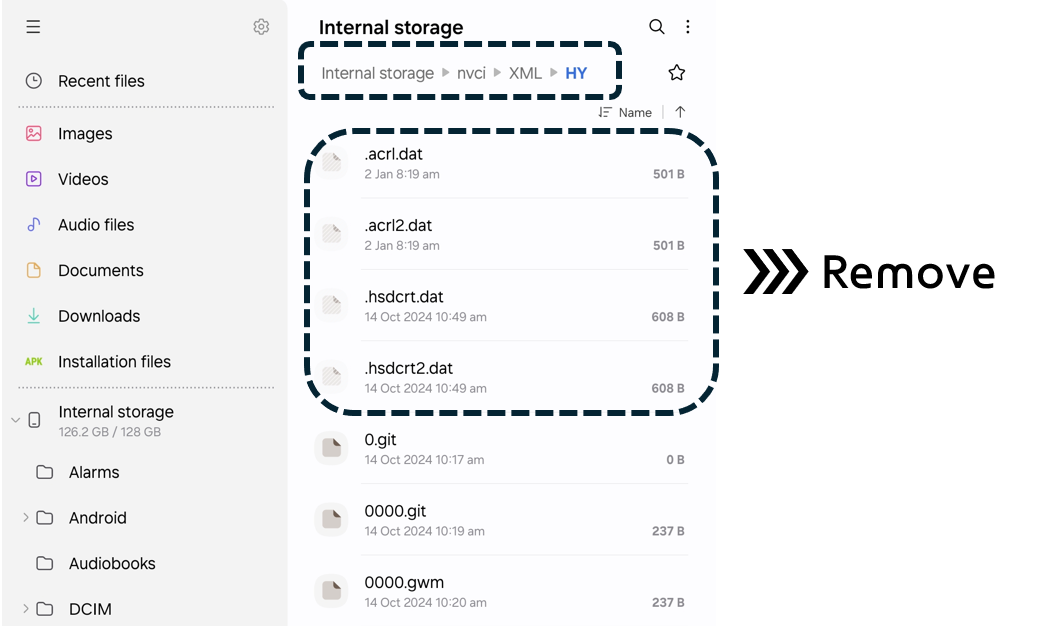
Task: Click the Videos category icon
Action: (34, 179)
